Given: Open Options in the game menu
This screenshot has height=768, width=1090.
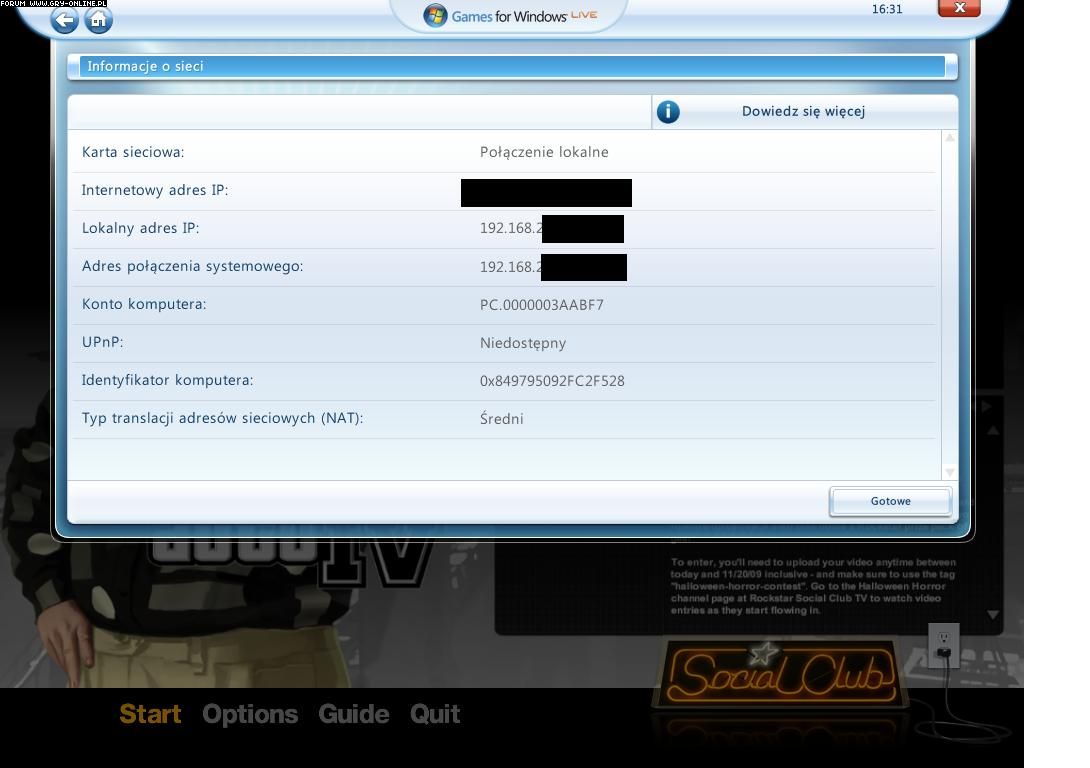Looking at the screenshot, I should click(250, 714).
